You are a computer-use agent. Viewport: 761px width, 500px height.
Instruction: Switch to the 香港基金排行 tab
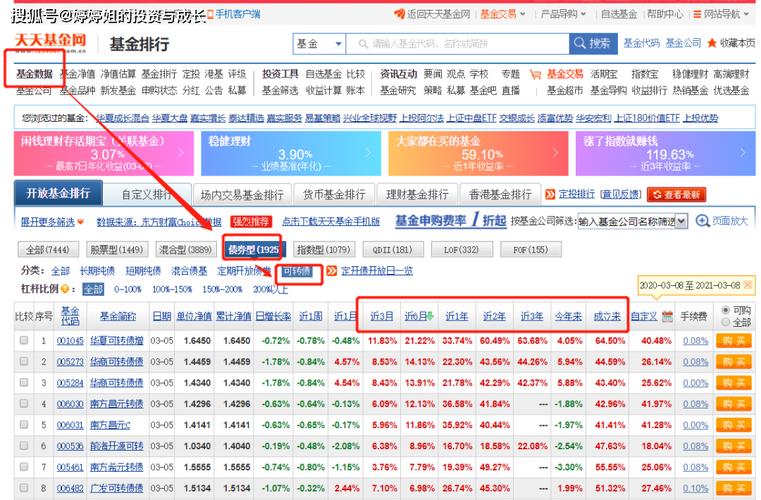coord(500,195)
